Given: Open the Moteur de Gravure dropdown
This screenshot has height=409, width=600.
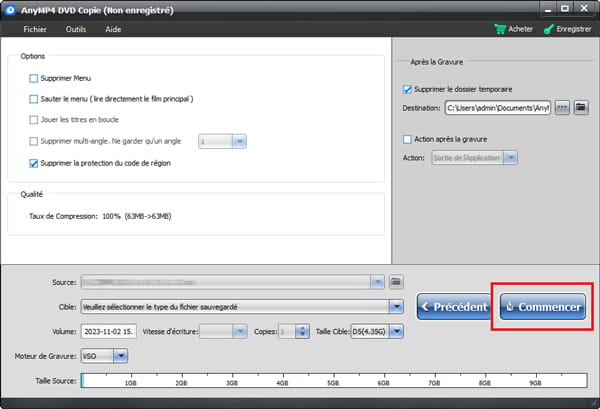Looking at the screenshot, I should 104,356.
